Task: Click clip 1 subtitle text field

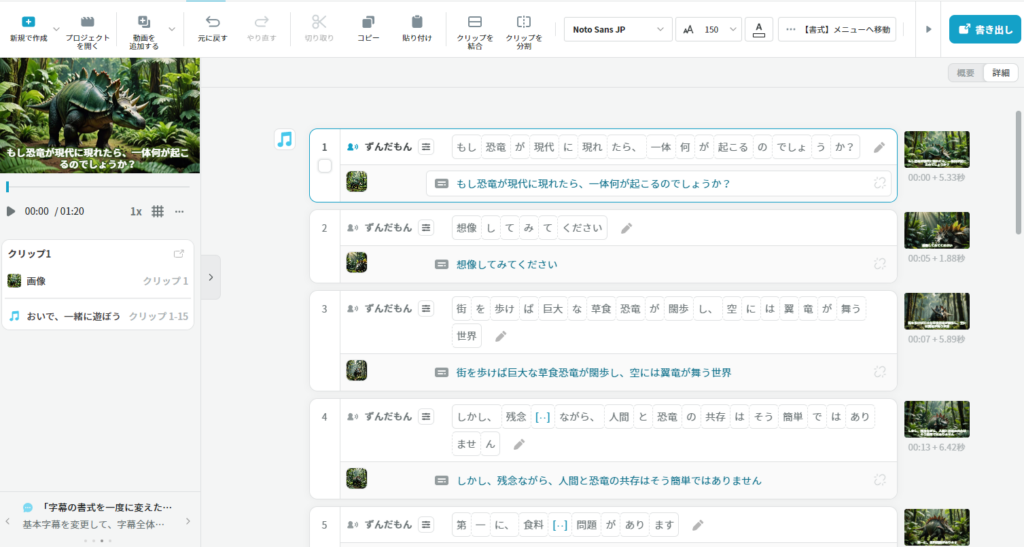Action: (x=659, y=184)
